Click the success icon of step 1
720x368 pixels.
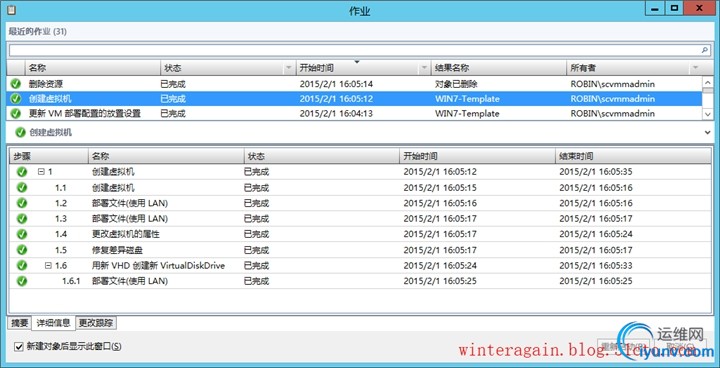[22, 172]
